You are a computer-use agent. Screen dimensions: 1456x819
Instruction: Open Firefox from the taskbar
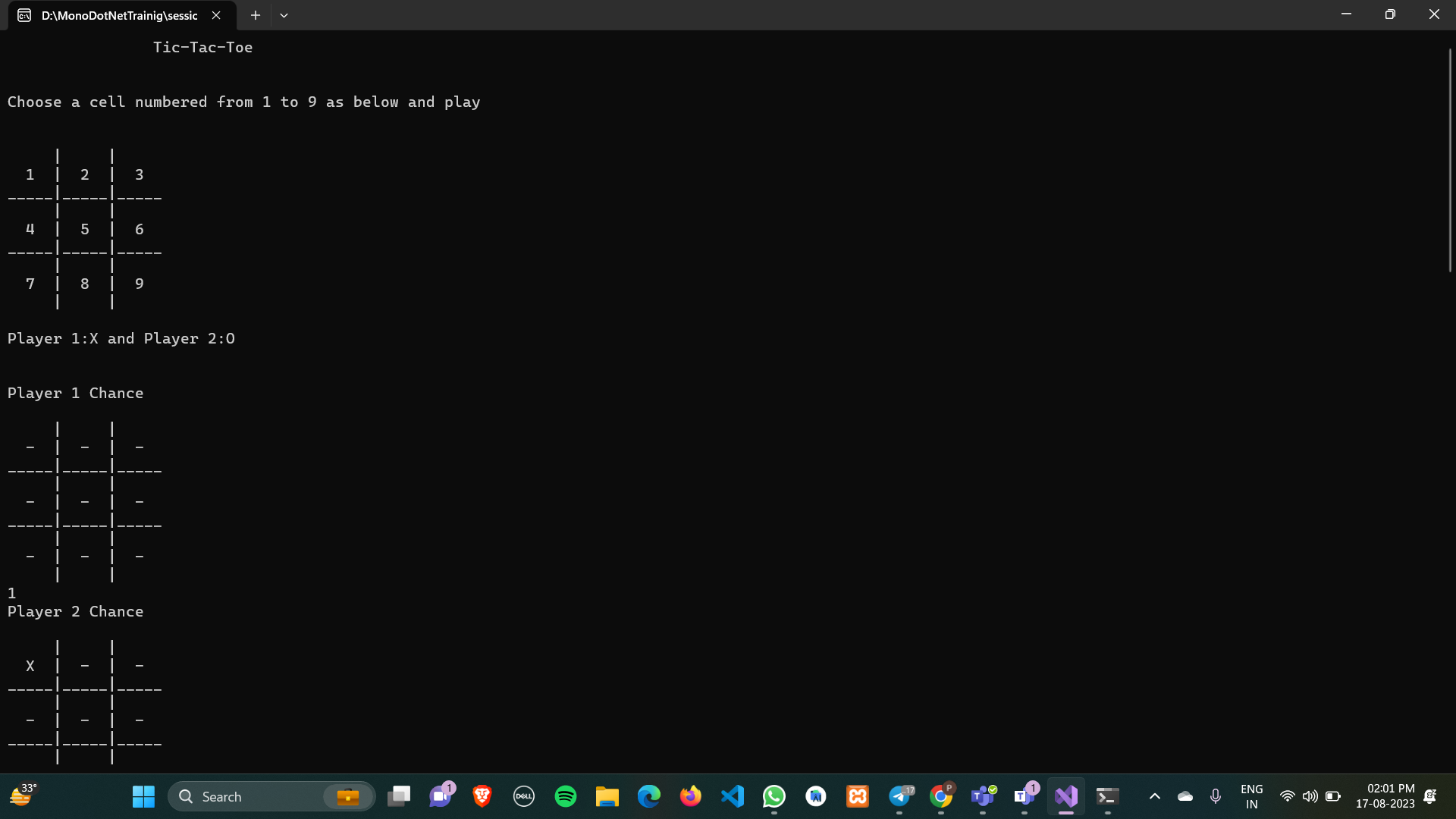tap(690, 796)
